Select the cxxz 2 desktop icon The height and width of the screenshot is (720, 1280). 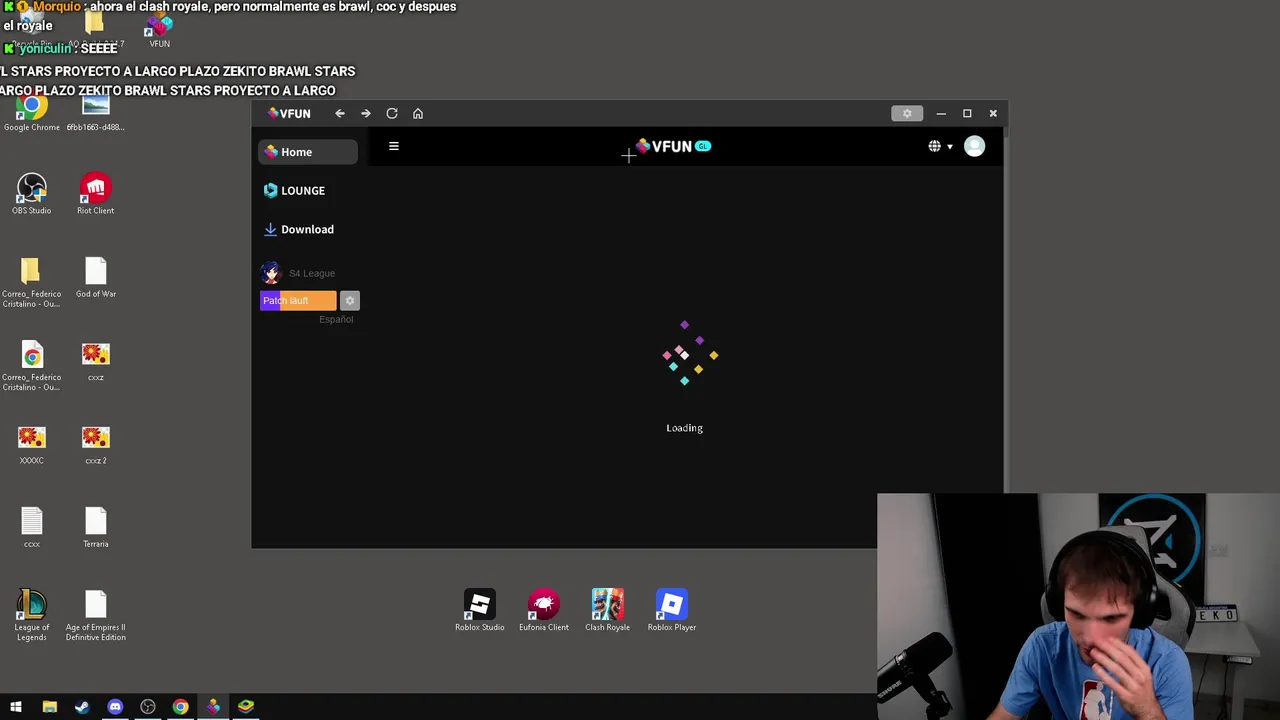pos(96,445)
